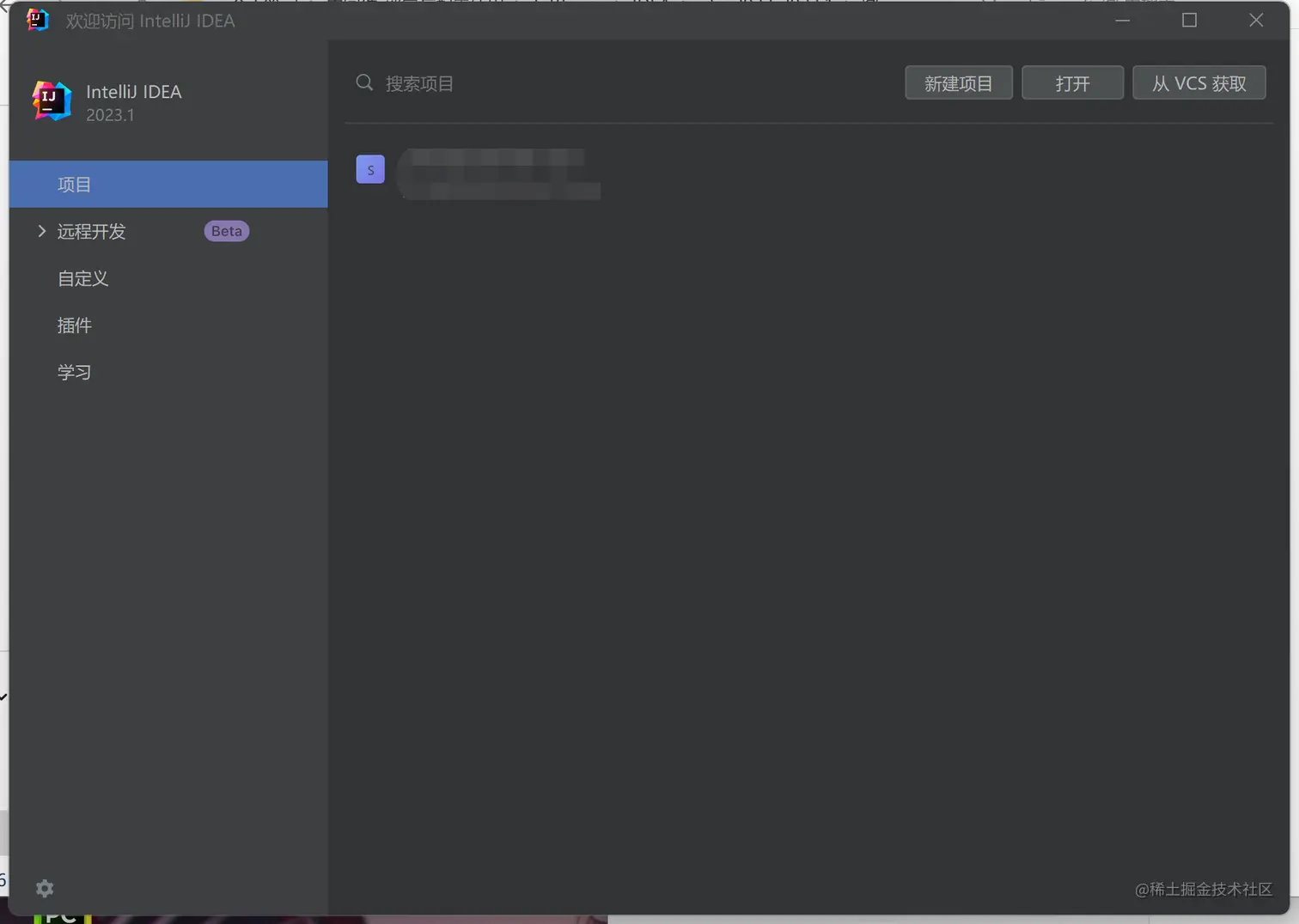Click the 新建项目 button
The image size is (1299, 924).
(x=959, y=82)
